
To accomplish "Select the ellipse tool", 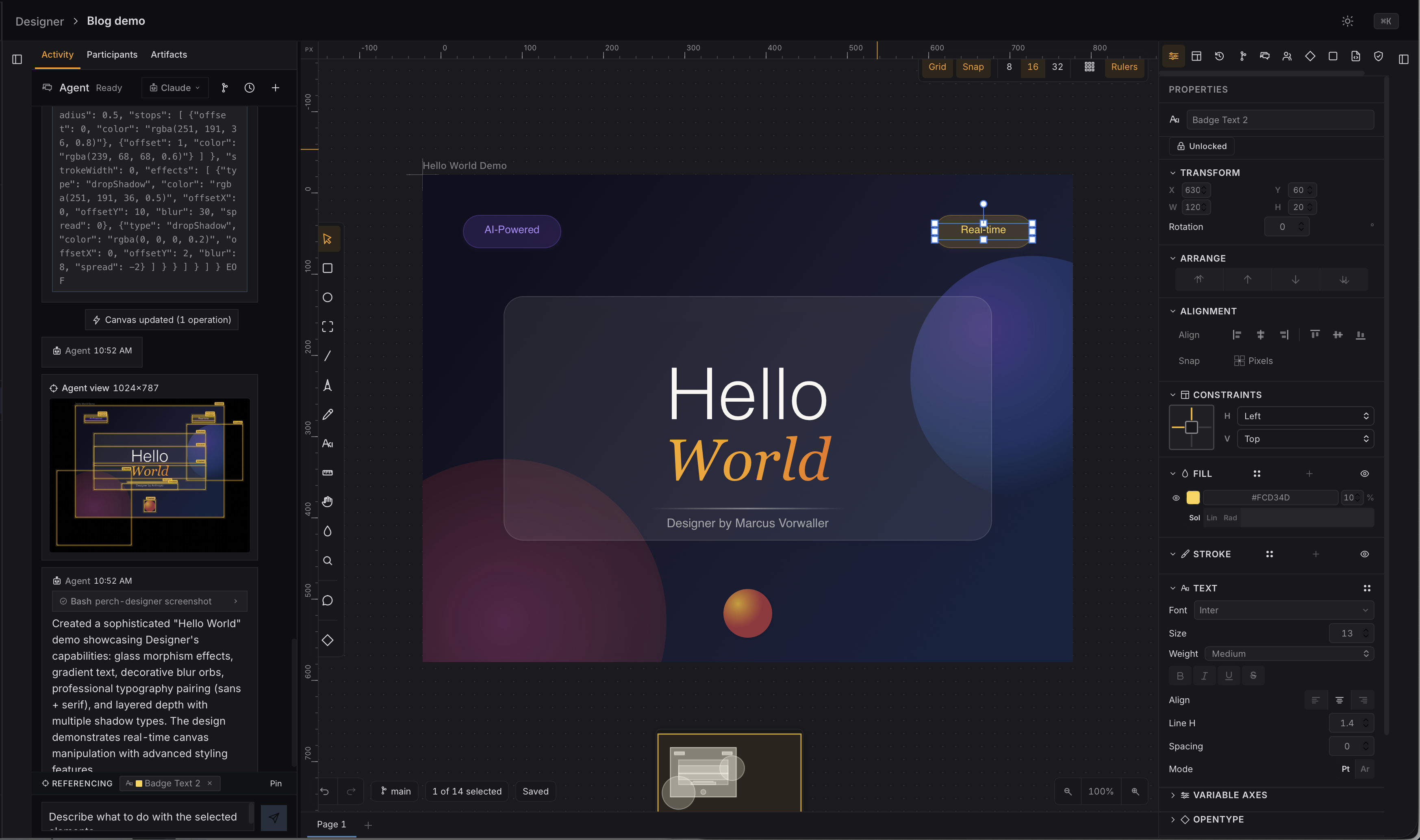I will [327, 297].
